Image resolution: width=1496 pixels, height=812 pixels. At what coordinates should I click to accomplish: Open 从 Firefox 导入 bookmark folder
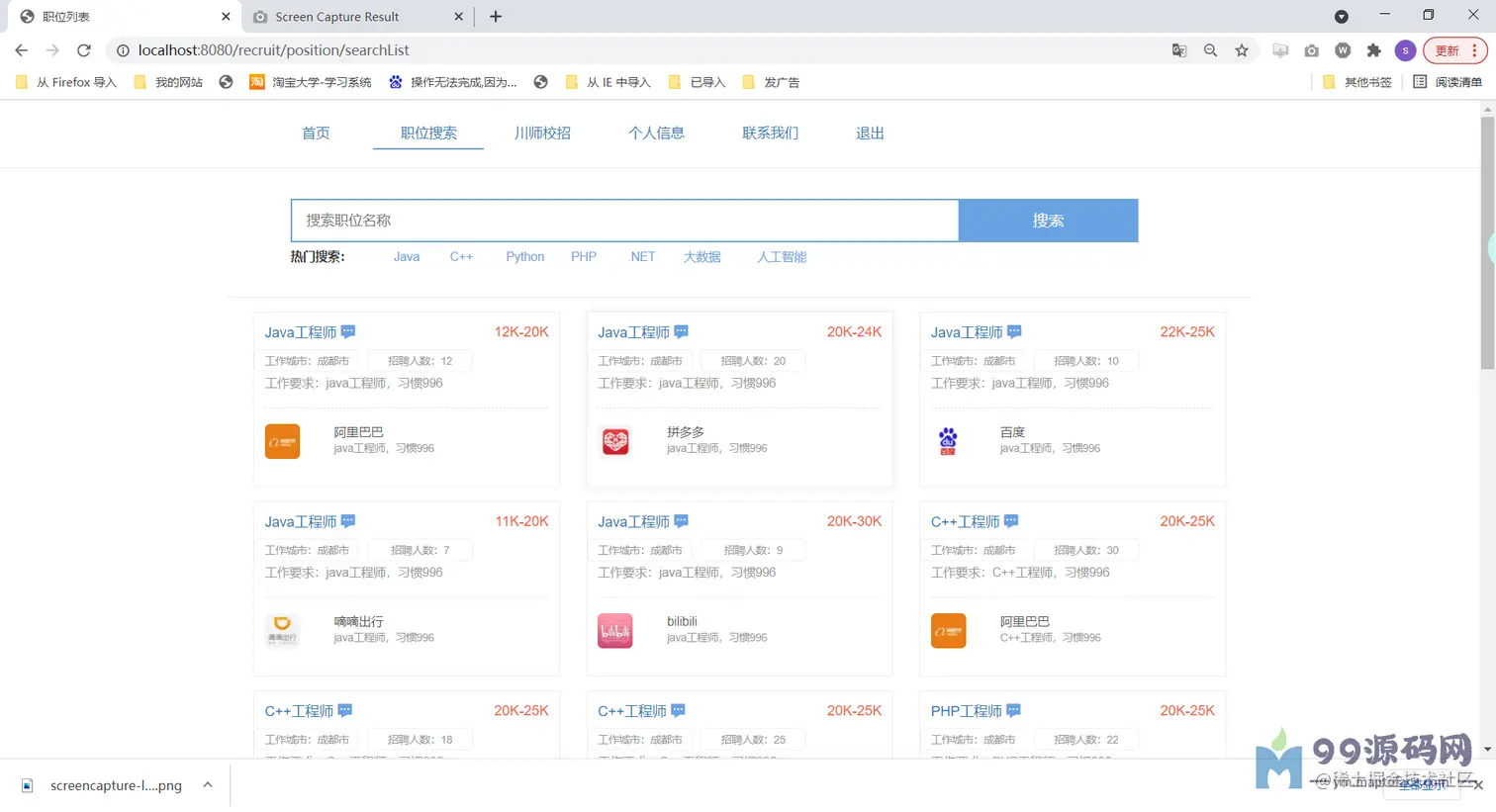coord(66,82)
